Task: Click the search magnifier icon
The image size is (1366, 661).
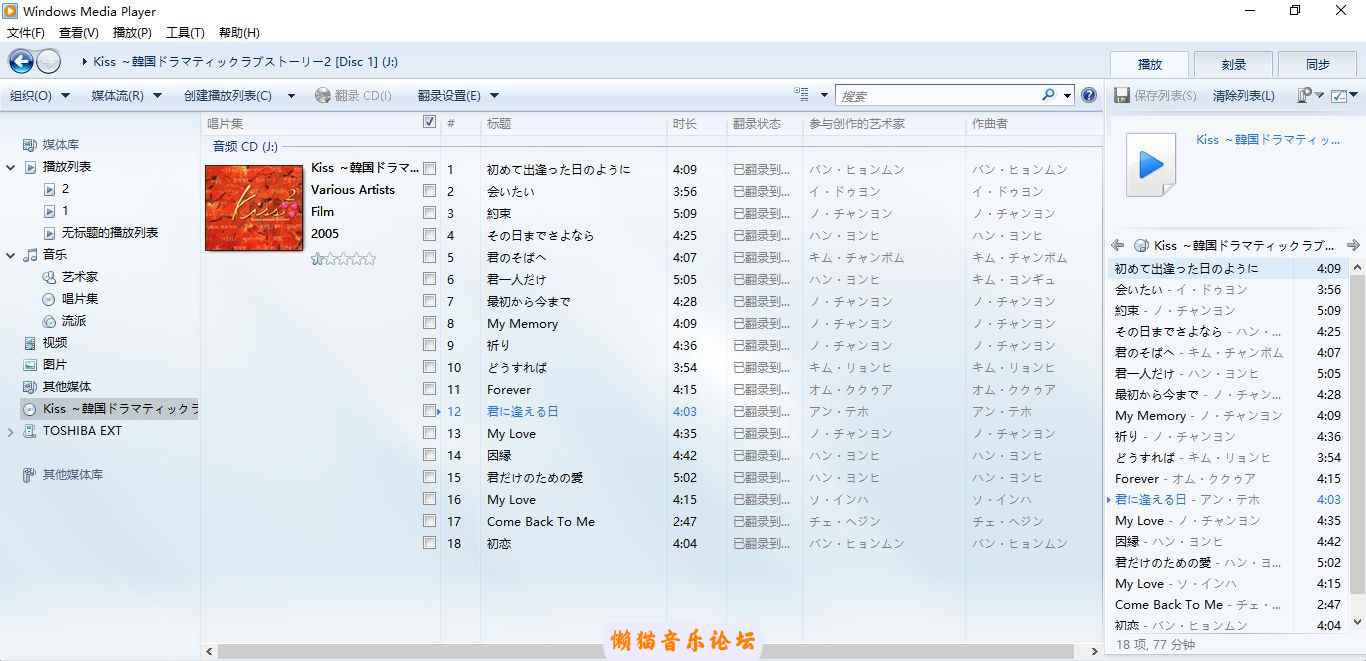Action: (x=1048, y=95)
